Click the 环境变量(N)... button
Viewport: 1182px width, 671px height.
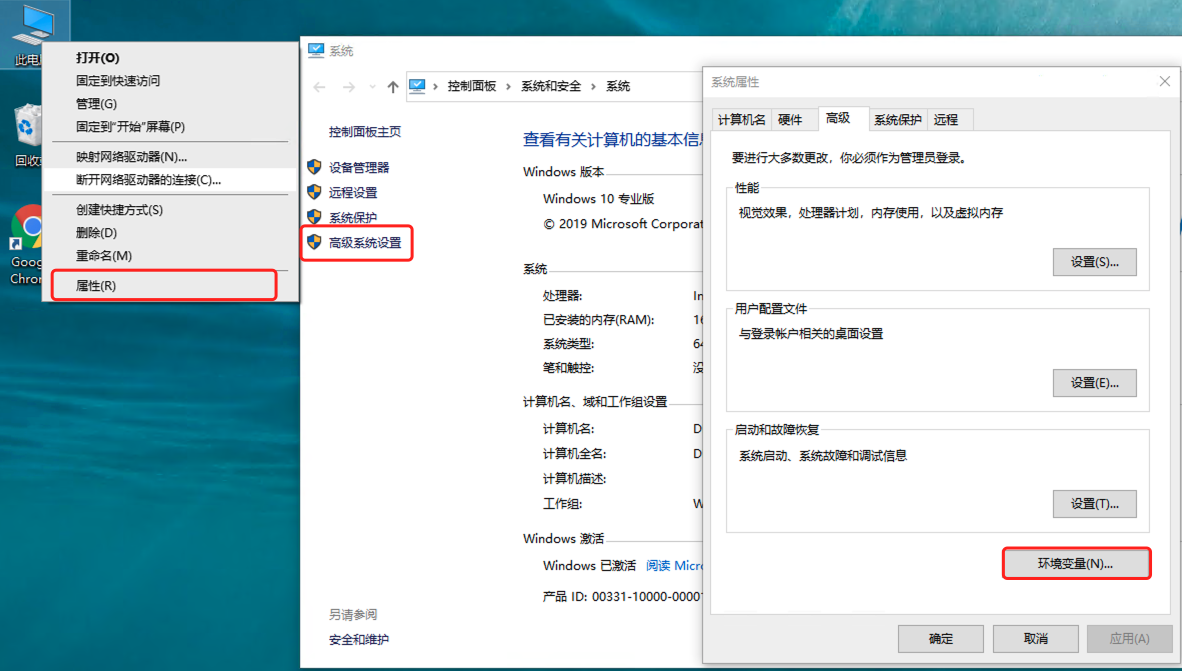click(1075, 564)
